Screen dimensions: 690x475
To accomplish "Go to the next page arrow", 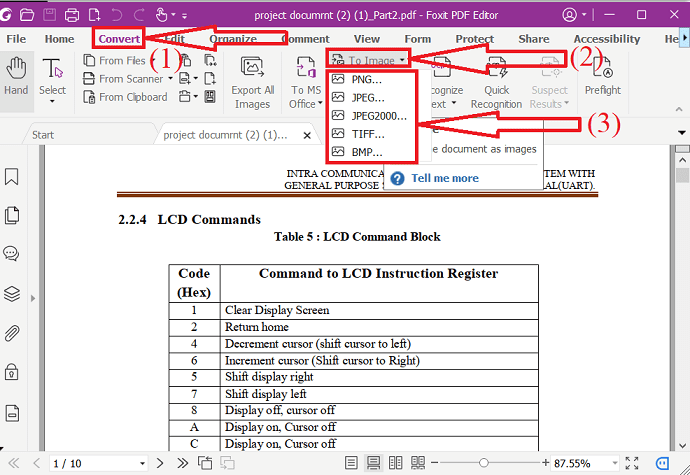I will 160,463.
